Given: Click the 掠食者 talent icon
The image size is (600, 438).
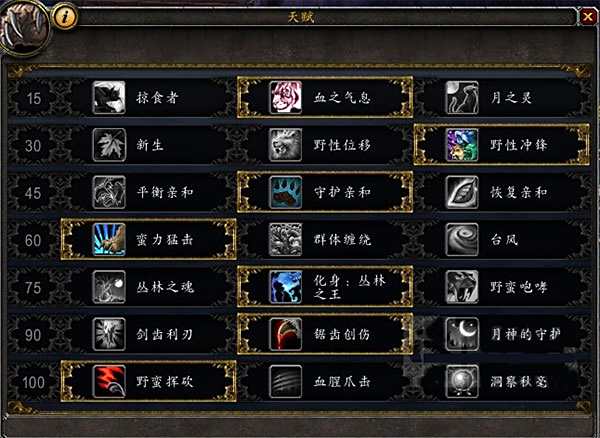Looking at the screenshot, I should click(109, 97).
